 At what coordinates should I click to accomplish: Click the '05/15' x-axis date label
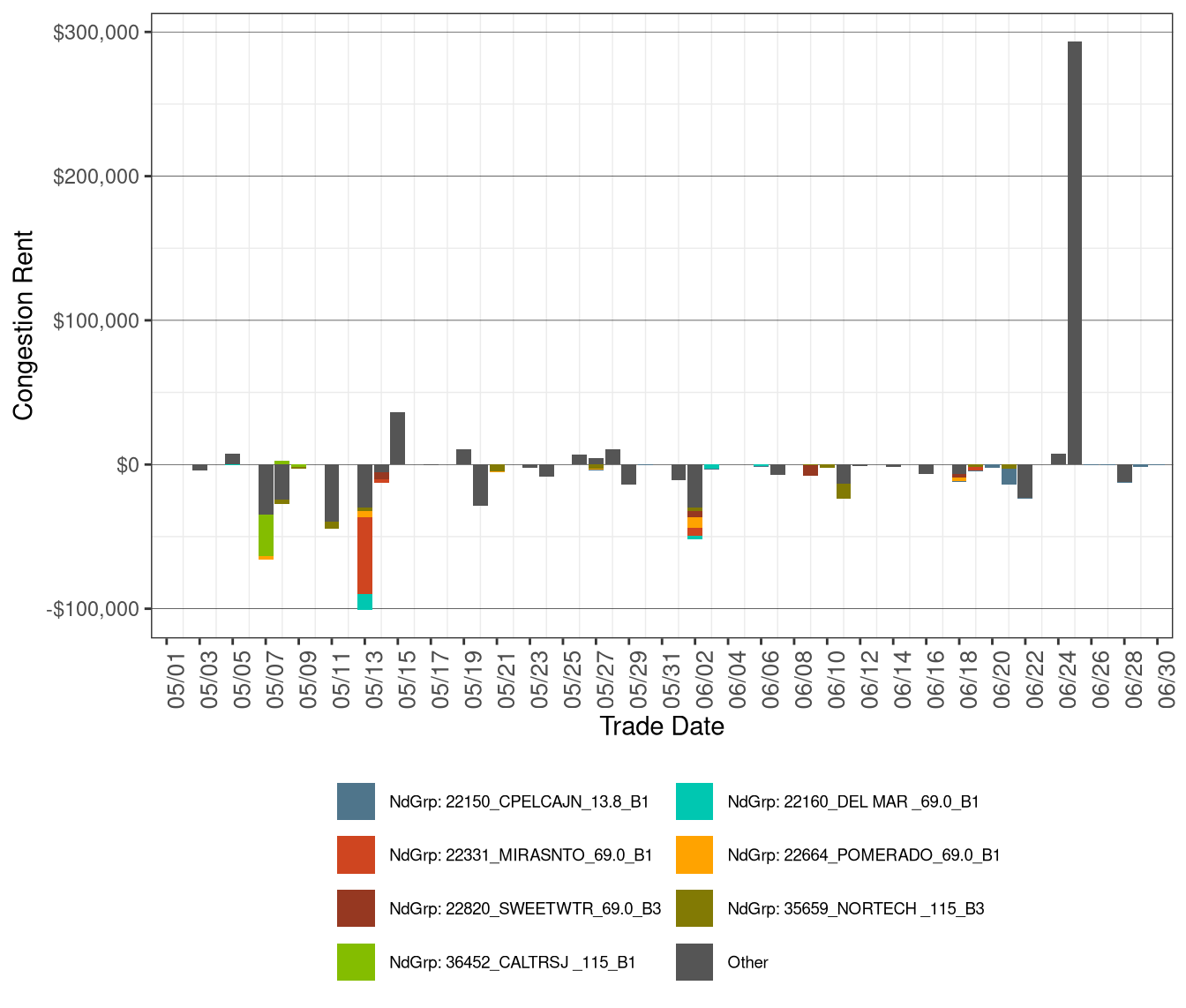point(407,680)
